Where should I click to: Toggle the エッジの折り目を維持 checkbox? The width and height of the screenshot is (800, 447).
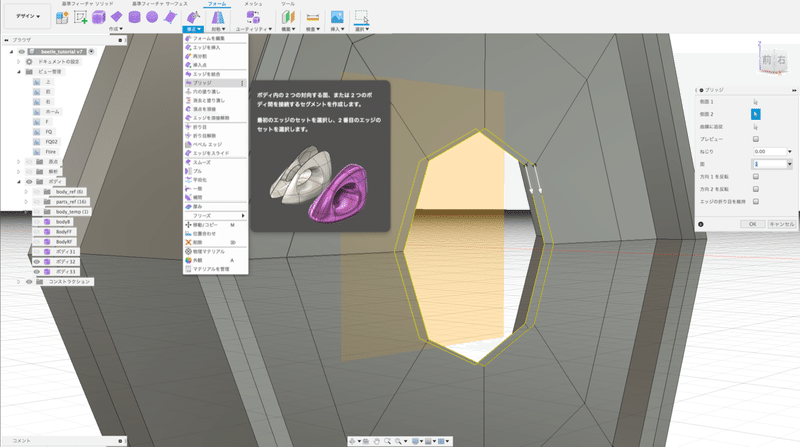[x=756, y=202]
